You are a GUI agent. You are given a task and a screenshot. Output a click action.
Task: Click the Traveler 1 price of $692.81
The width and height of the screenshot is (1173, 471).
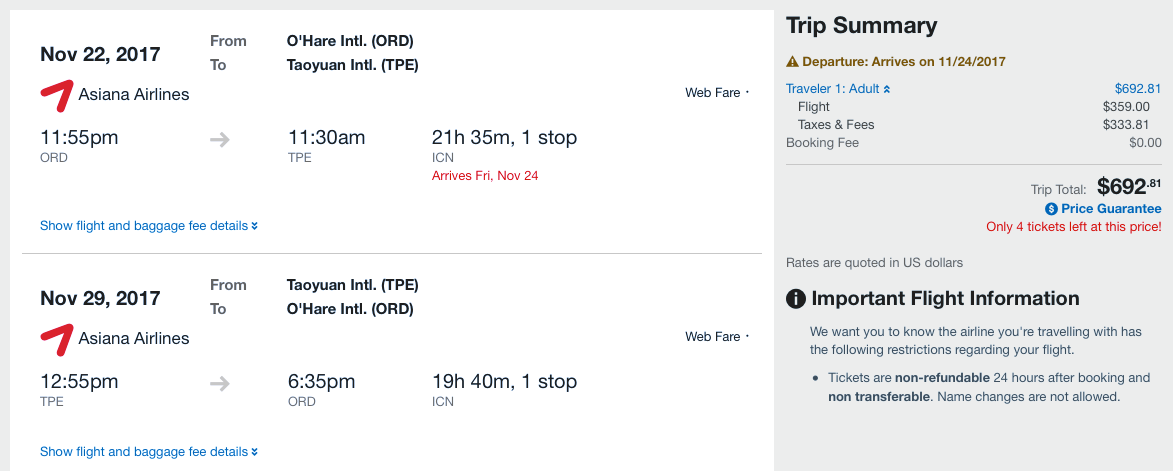coord(1138,89)
